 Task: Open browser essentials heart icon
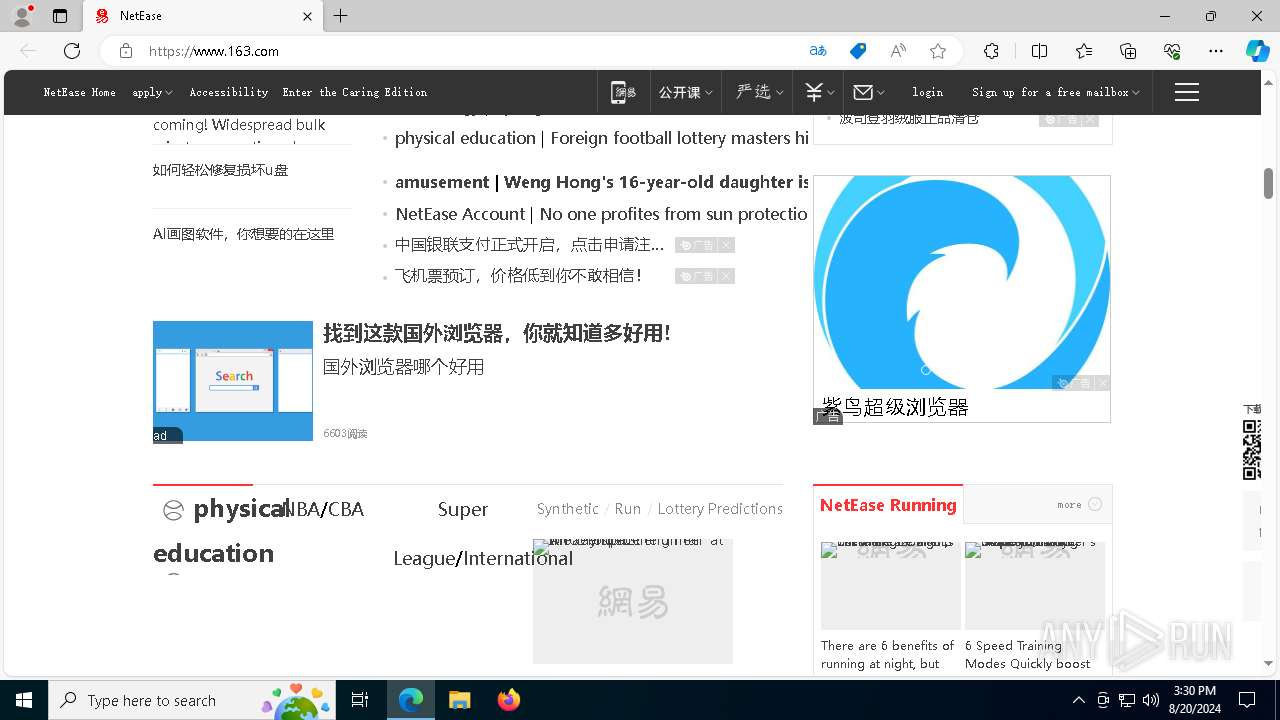(x=1172, y=51)
